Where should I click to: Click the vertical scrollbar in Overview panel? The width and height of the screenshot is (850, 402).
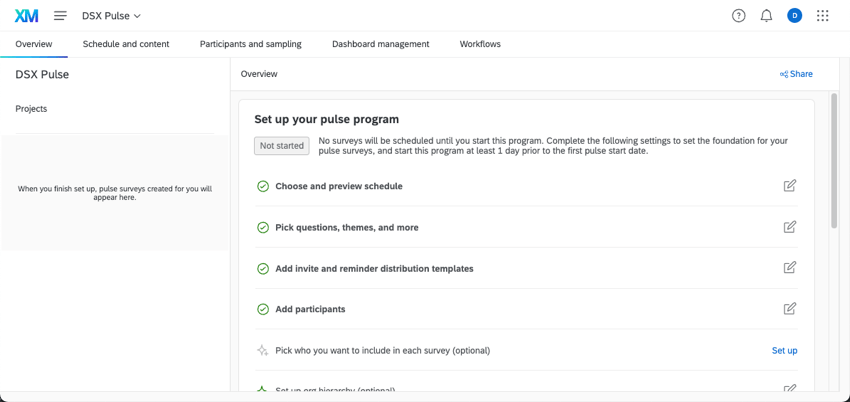pyautogui.click(x=833, y=165)
